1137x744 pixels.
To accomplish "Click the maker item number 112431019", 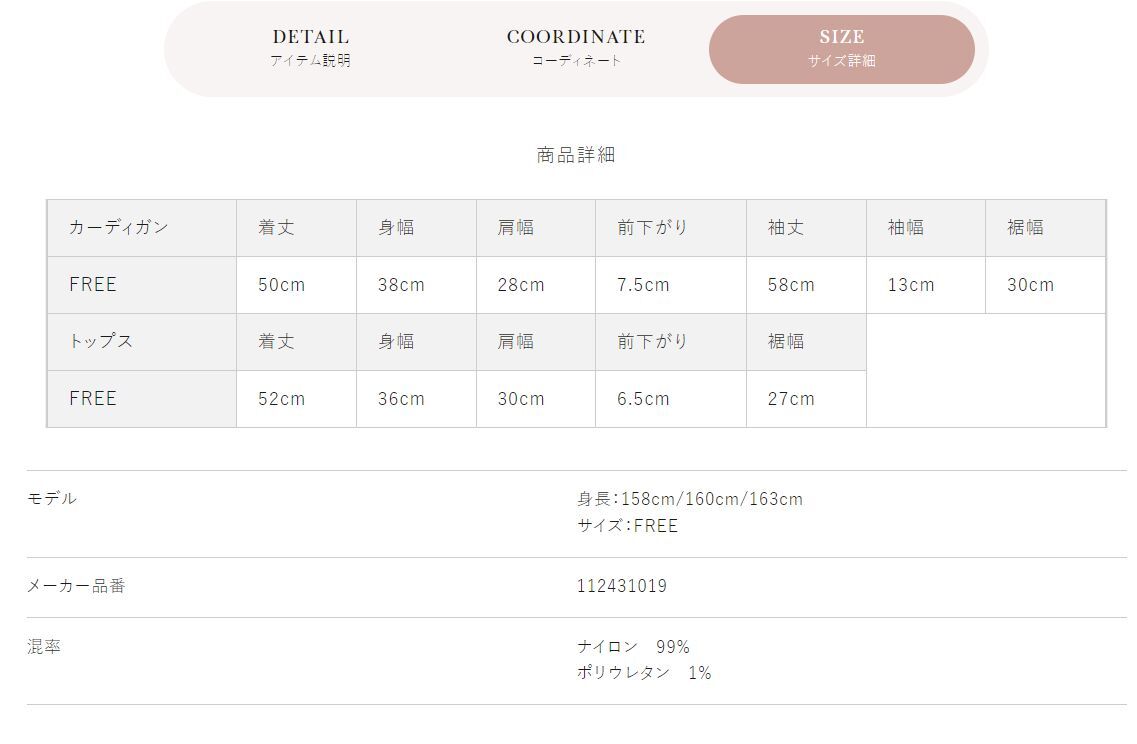I will 621,586.
